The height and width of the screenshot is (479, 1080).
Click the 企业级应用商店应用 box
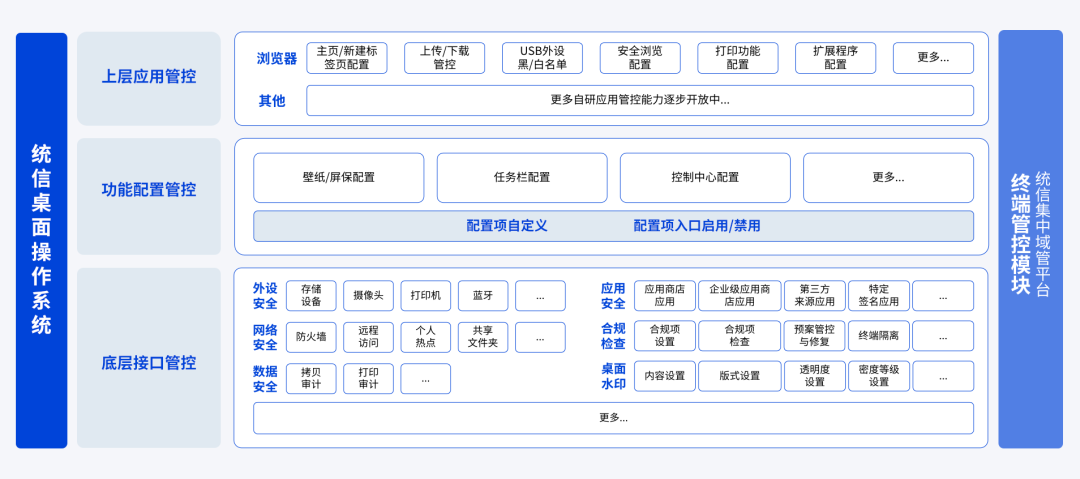click(740, 296)
